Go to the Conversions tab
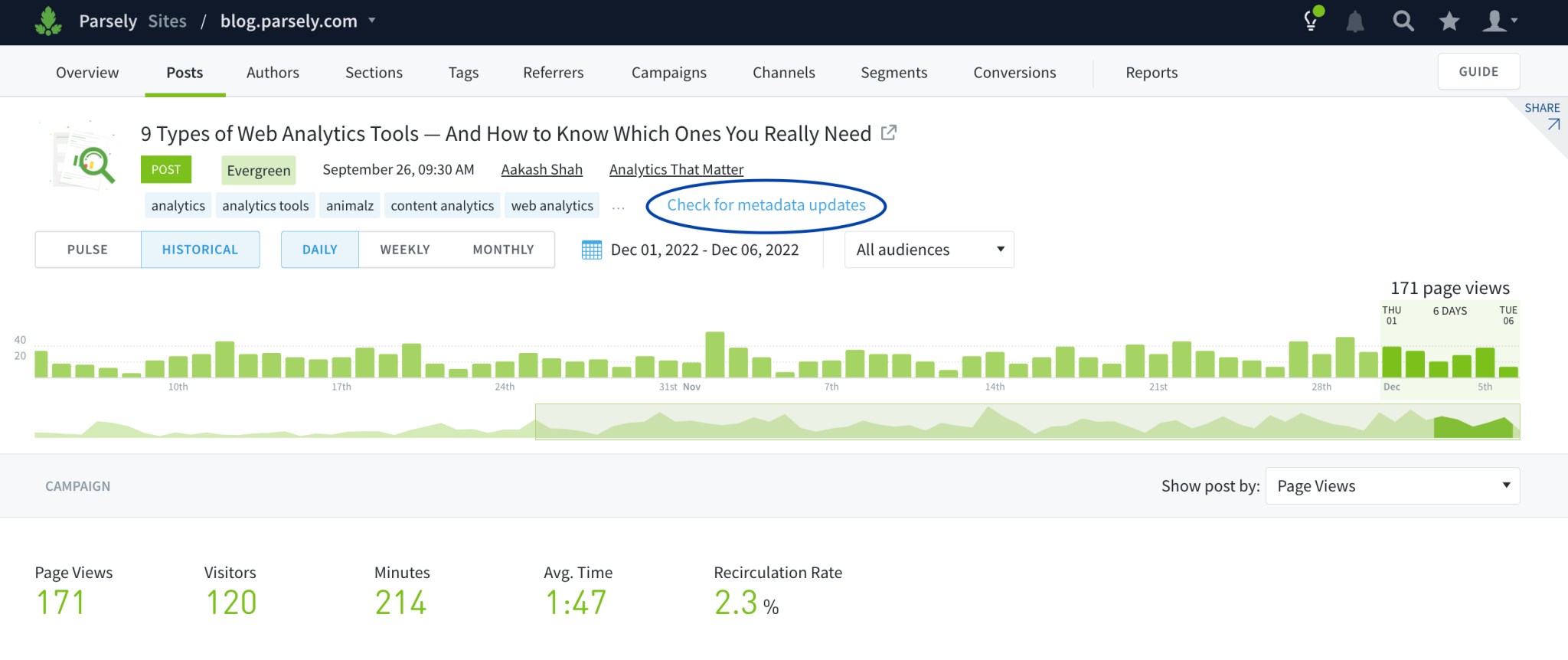Screen dimensions: 1568x660 point(1014,73)
